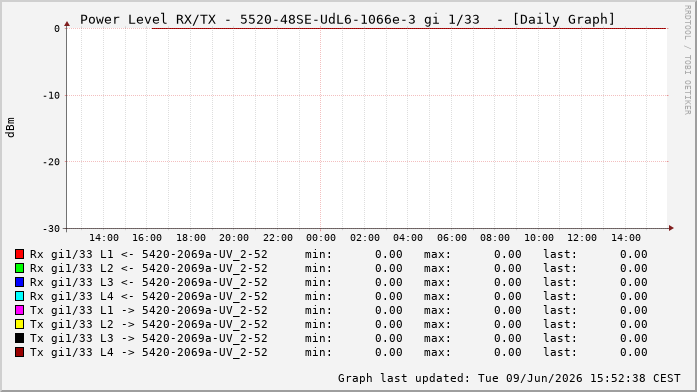This screenshot has height=392, width=697.
Task: Click the black Tx L3 legend swatch
Action: coord(19,338)
